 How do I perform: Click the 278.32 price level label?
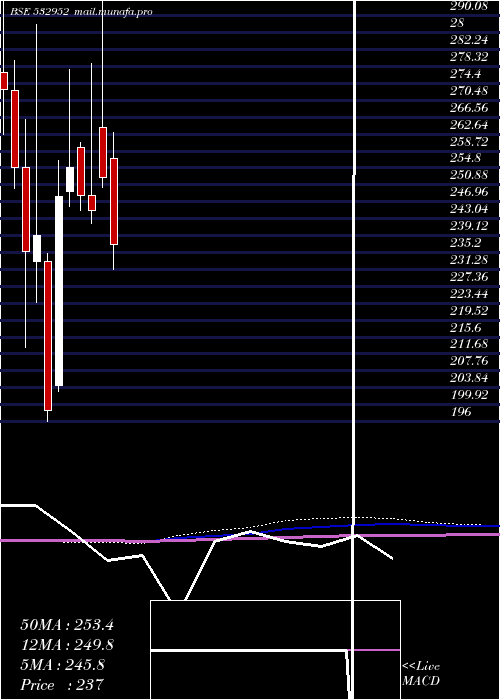pyautogui.click(x=468, y=57)
